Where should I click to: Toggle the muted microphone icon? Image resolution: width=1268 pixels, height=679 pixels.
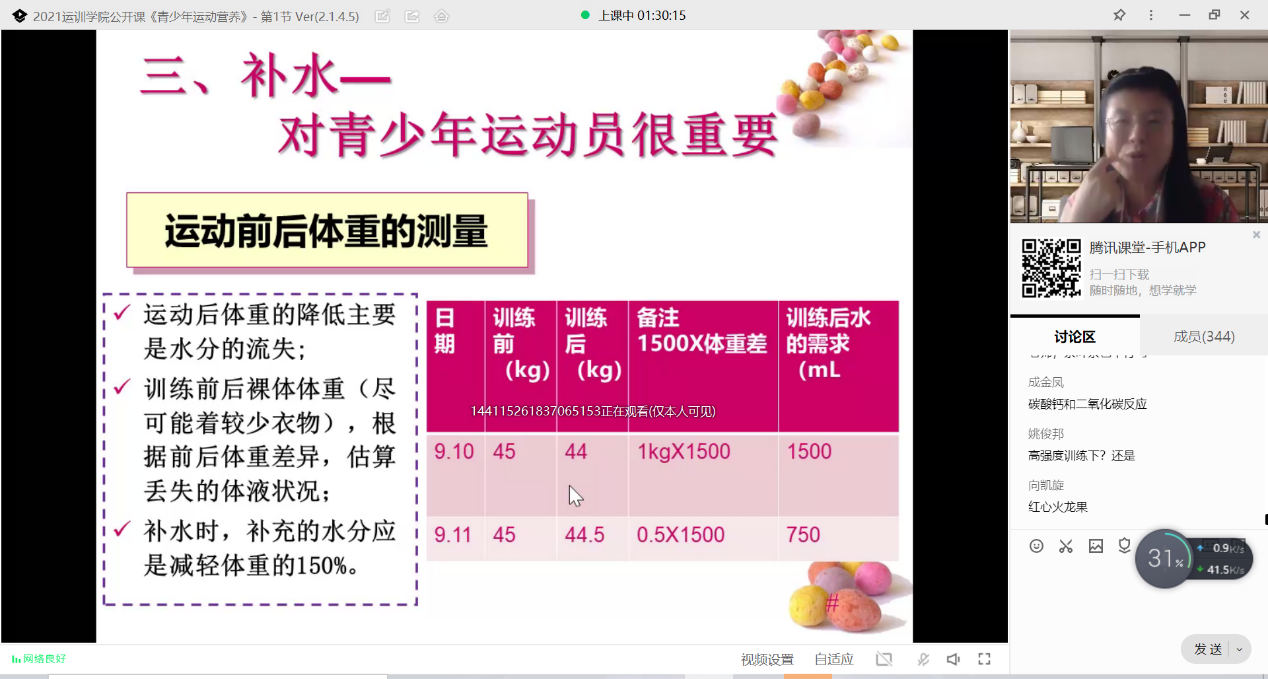[923, 659]
